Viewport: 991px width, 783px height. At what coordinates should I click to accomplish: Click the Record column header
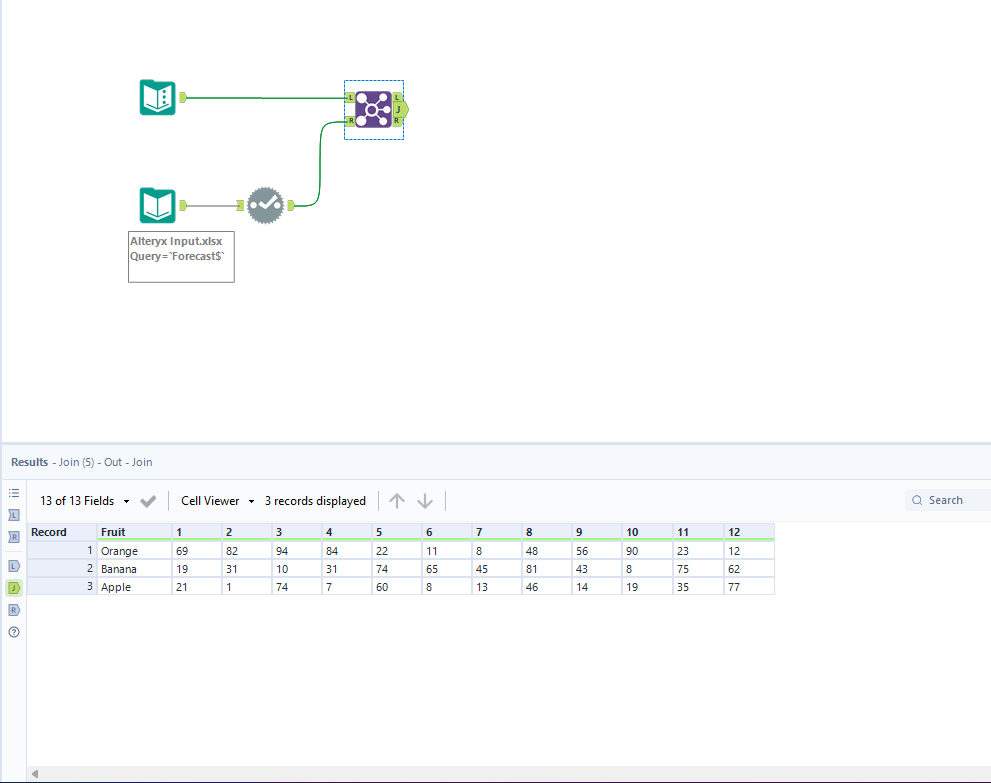tap(62, 532)
